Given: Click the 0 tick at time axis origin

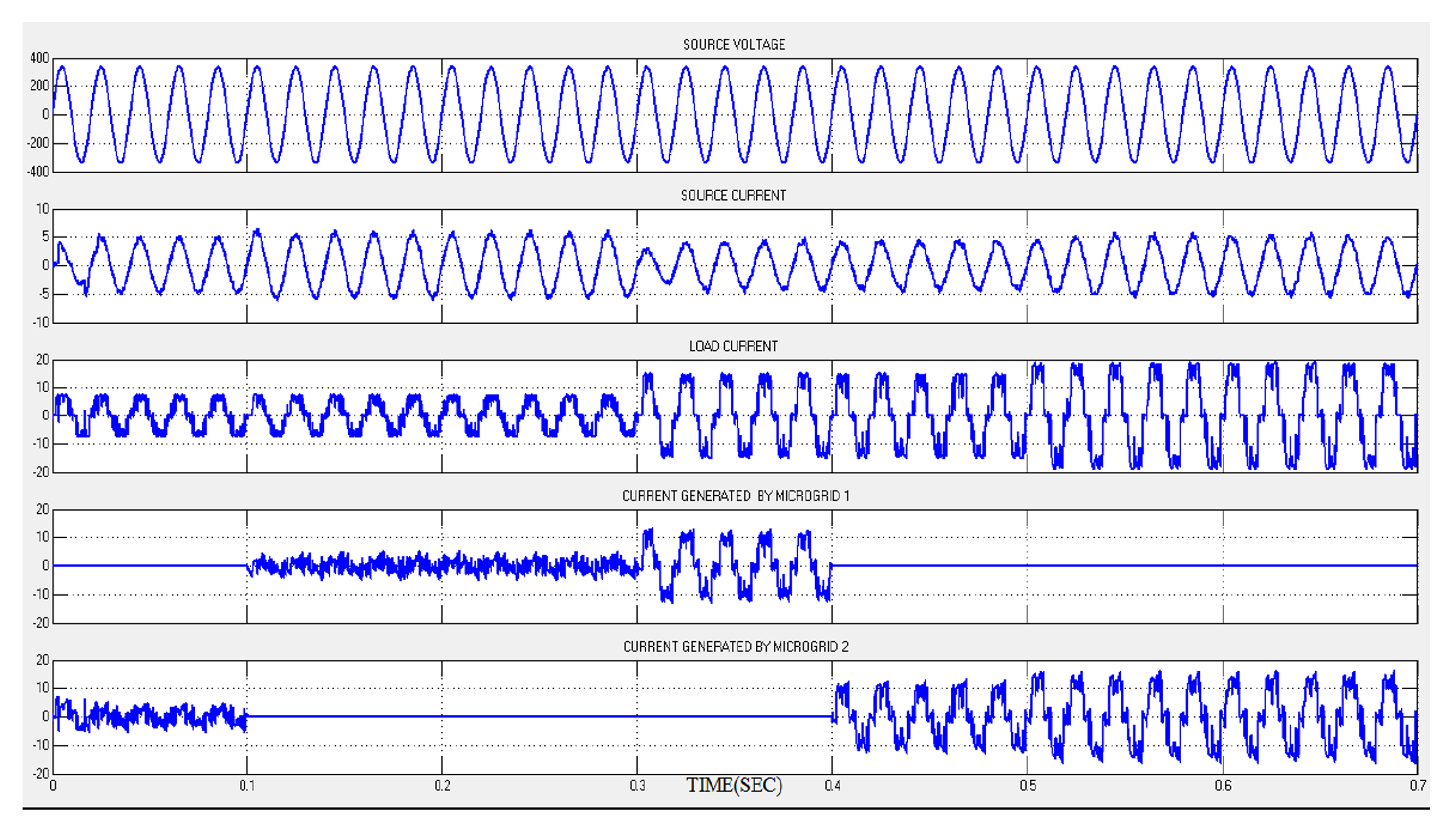Looking at the screenshot, I should click(53, 786).
